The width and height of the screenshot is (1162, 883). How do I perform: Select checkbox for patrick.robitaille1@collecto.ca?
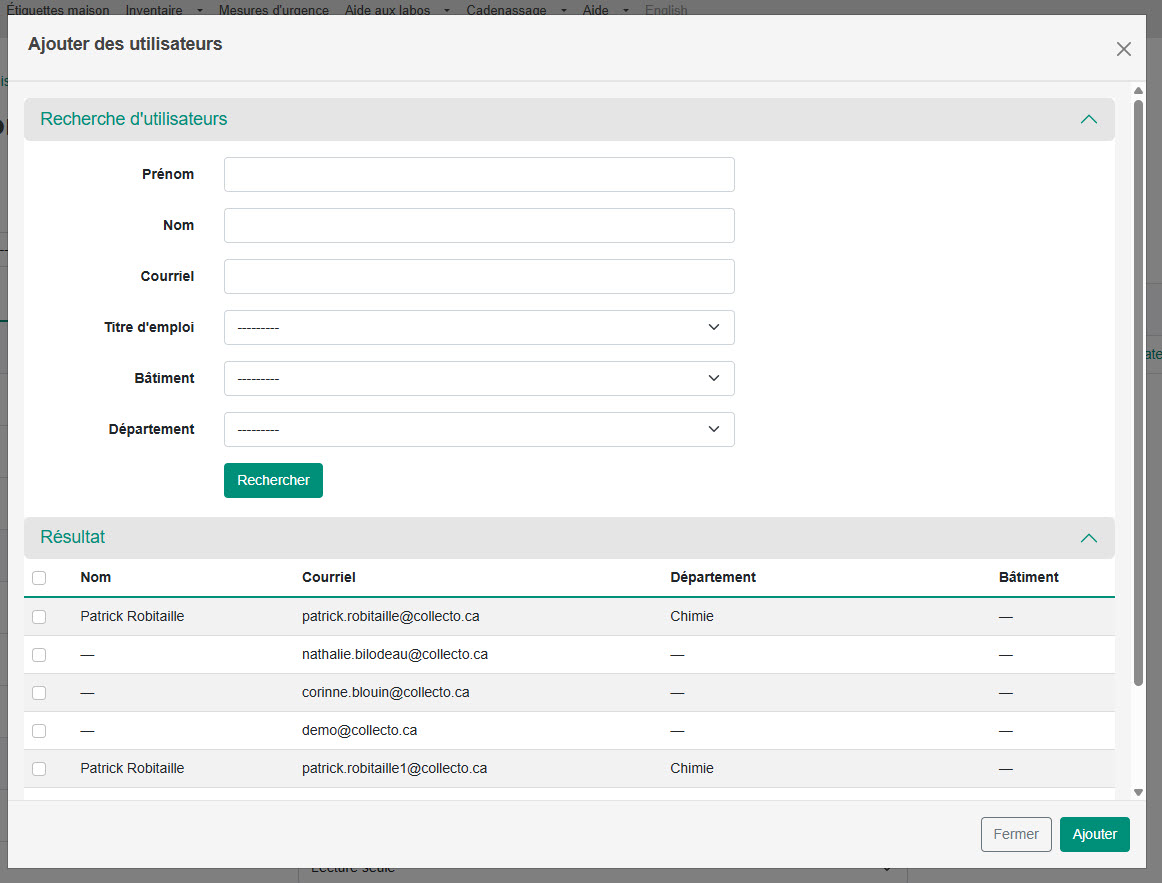(39, 769)
